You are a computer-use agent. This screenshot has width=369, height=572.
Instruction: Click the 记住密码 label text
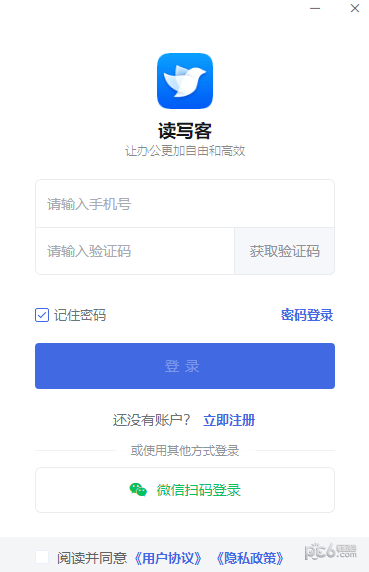tap(80, 315)
